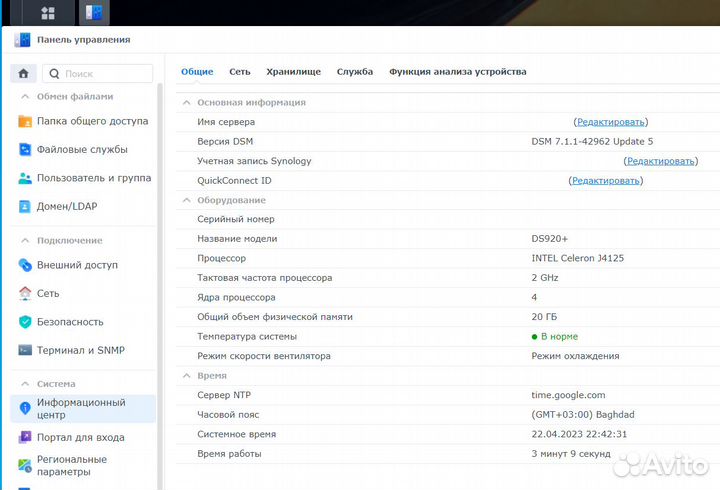Click the 22.04.2023 22:42:31 system time
The image size is (720, 490).
(x=579, y=434)
